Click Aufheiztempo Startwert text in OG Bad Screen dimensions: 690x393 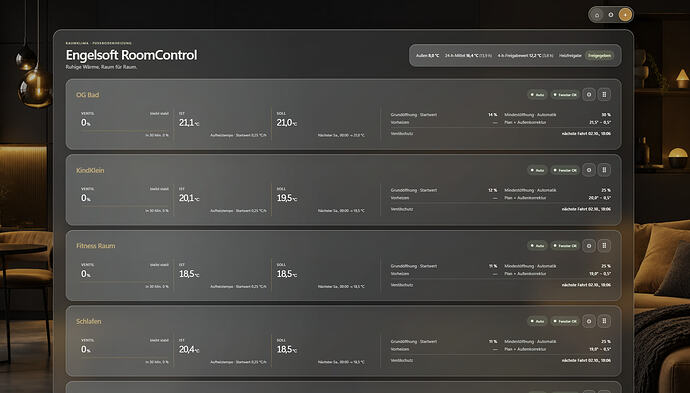238,135
